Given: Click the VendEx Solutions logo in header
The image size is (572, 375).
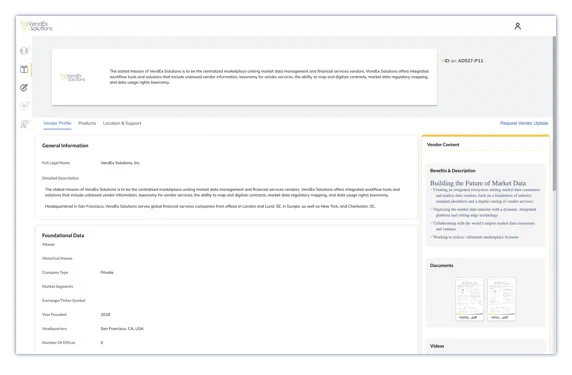Looking at the screenshot, I should coord(36,26).
